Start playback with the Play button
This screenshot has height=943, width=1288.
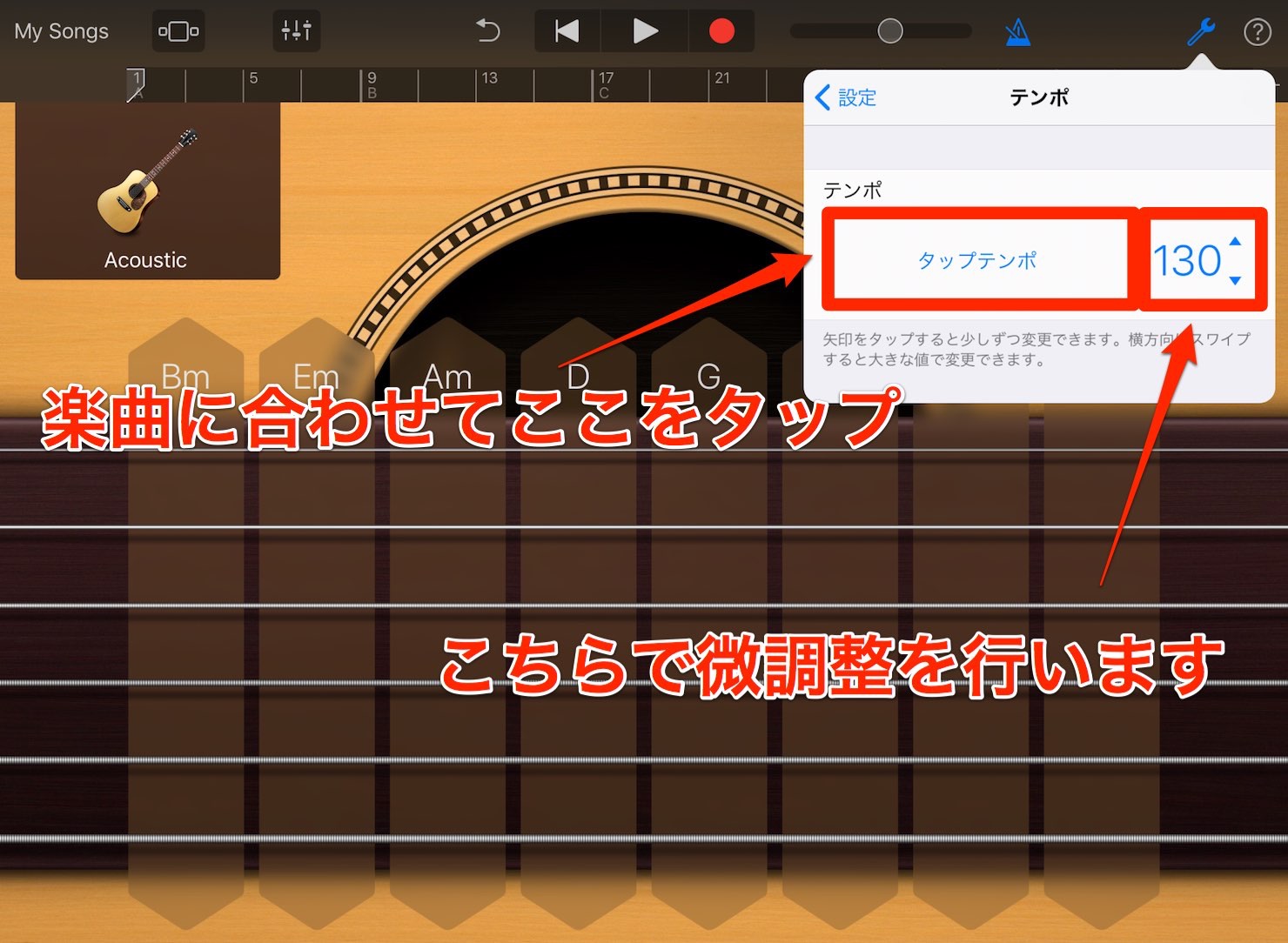tap(645, 31)
